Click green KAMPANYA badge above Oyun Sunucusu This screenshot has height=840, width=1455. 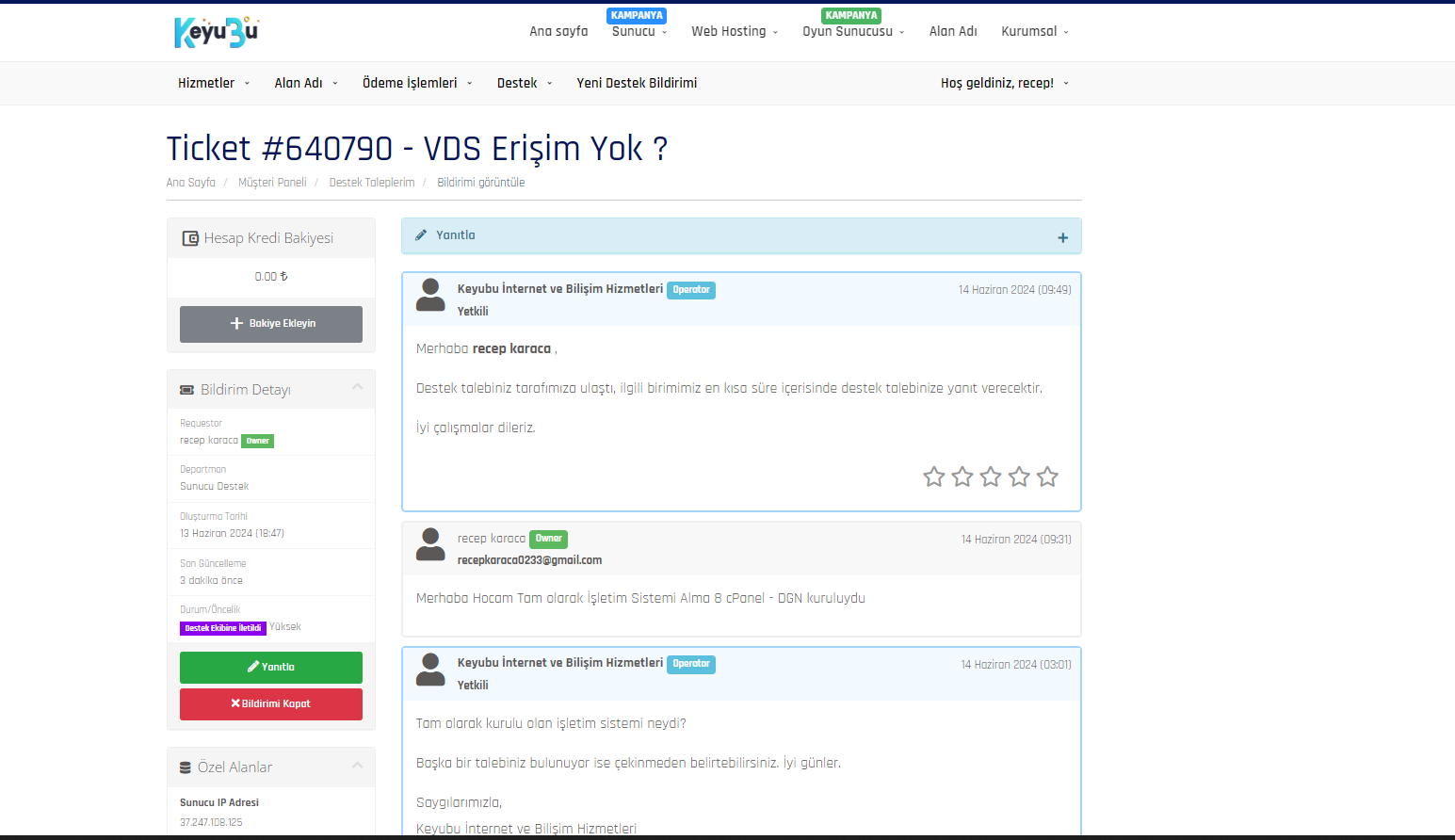[x=851, y=15]
